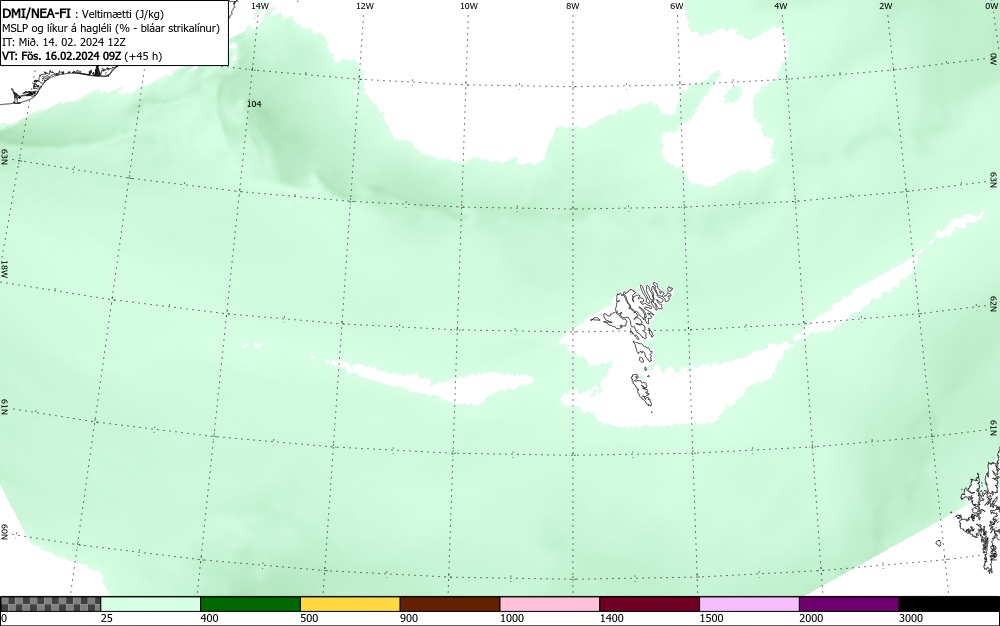Click the "62N" latitude label
The width and height of the screenshot is (1000, 626).
993,303
